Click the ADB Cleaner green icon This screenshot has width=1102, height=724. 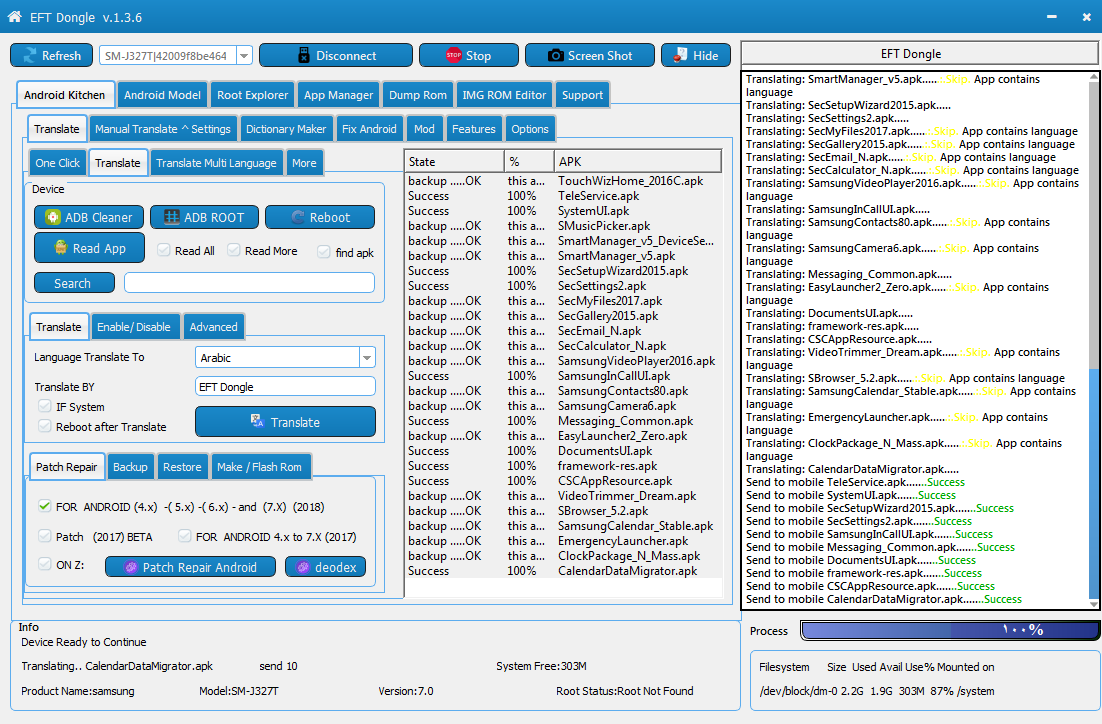[x=53, y=217]
